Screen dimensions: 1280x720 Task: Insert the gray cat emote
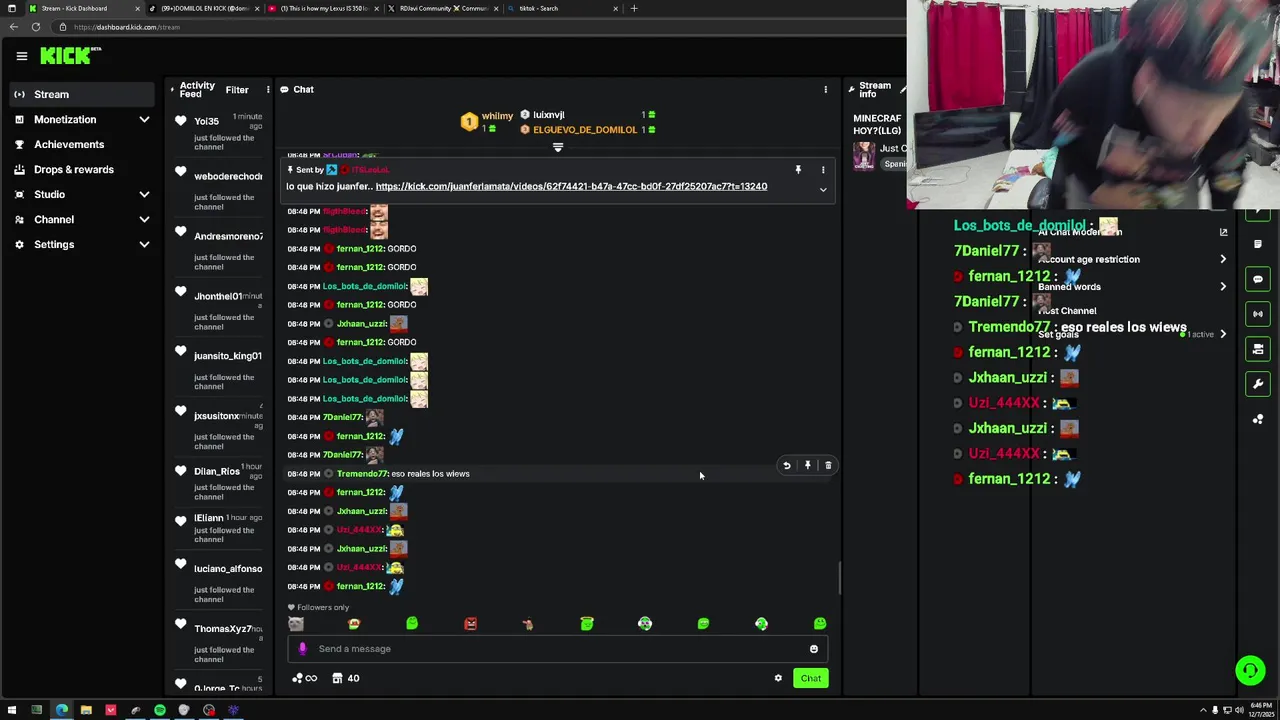tap(296, 624)
